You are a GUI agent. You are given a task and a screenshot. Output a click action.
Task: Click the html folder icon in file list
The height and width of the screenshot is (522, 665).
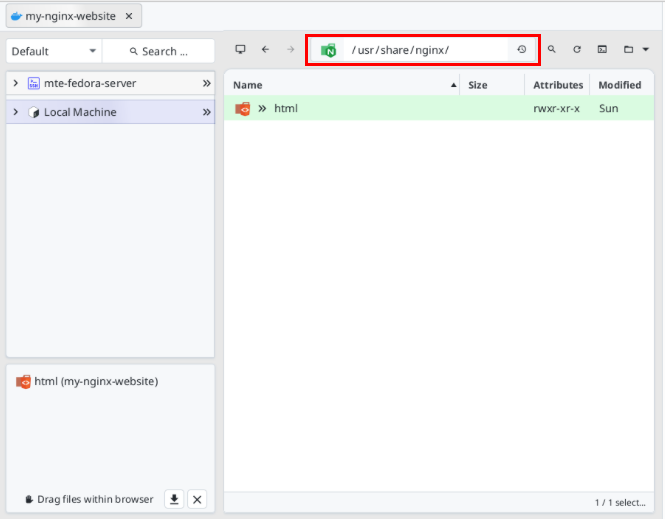(x=243, y=109)
